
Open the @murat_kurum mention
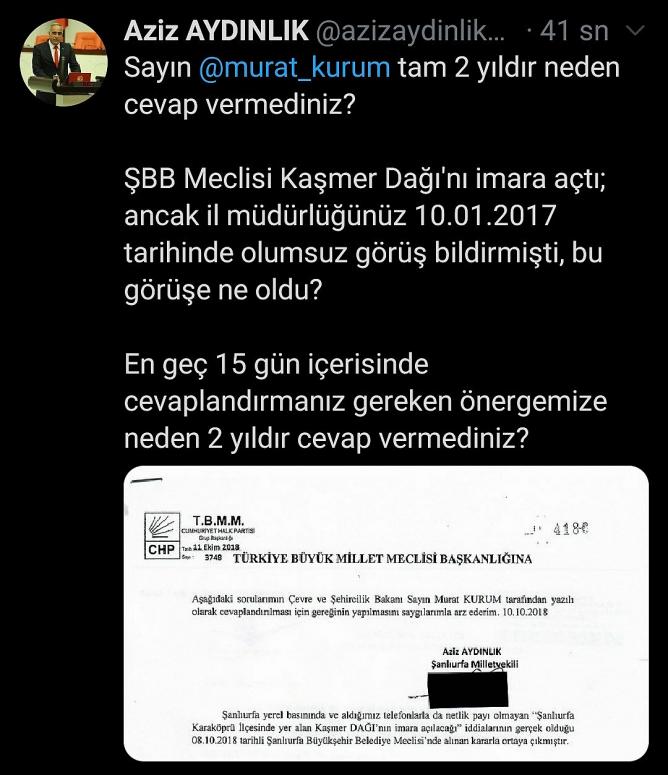(294, 68)
